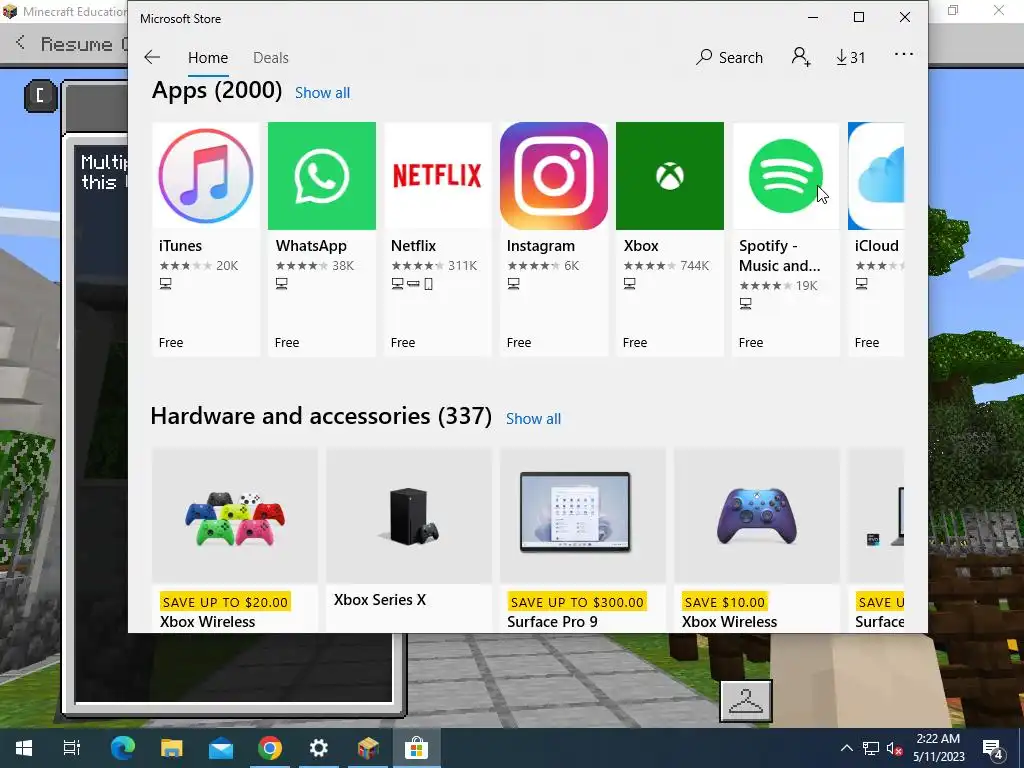Click the Surface Pro 9 title text
The height and width of the screenshot is (768, 1024).
coord(552,622)
